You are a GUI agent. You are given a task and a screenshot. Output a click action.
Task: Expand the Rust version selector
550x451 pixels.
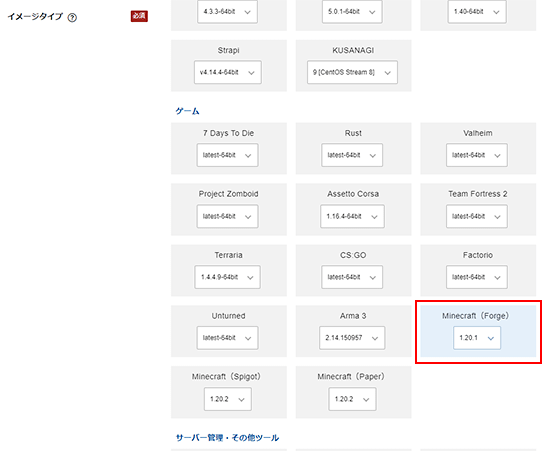pyautogui.click(x=352, y=155)
